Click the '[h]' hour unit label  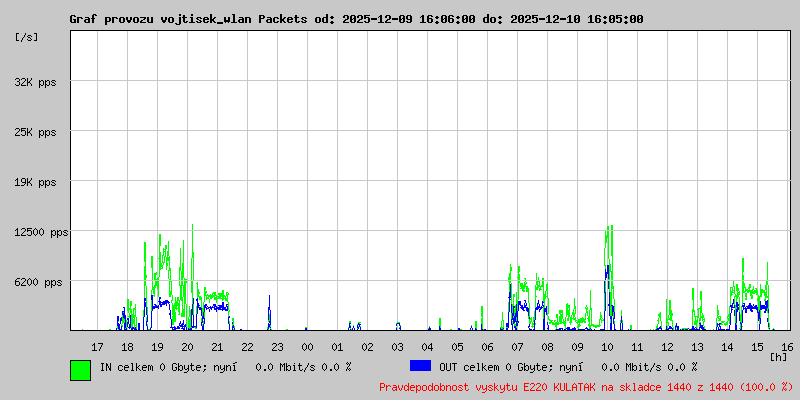(779, 357)
